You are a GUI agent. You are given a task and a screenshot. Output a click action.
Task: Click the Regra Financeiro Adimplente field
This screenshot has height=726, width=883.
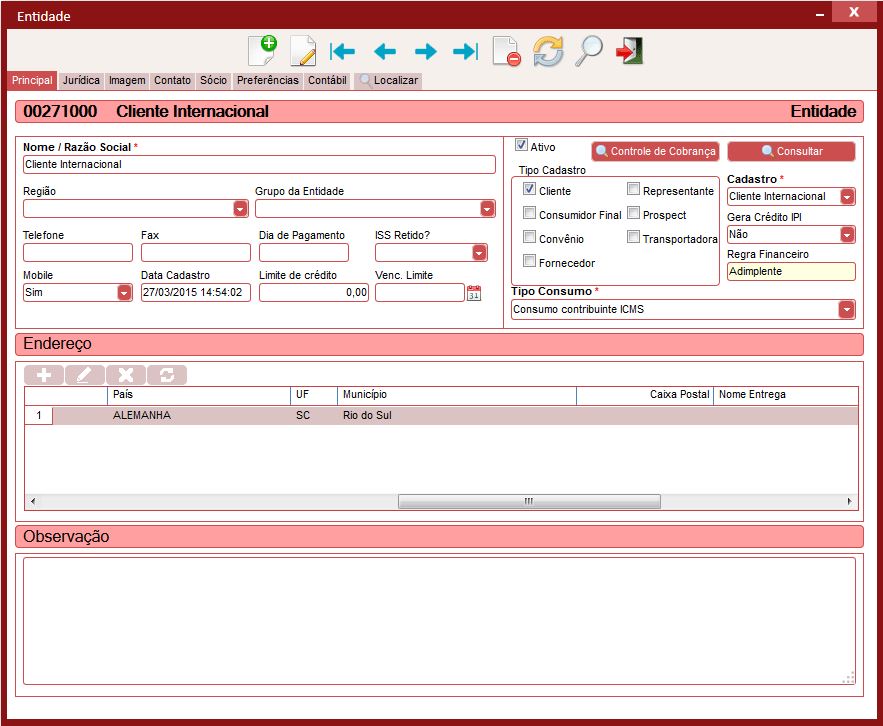coord(791,271)
